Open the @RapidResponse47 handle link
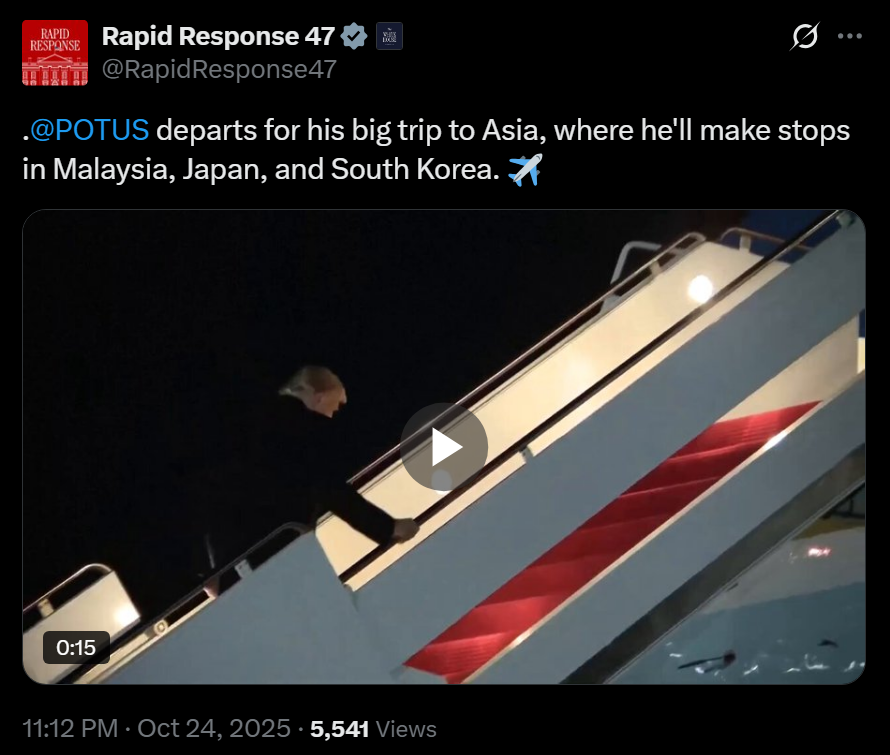890x755 pixels. coord(219,68)
